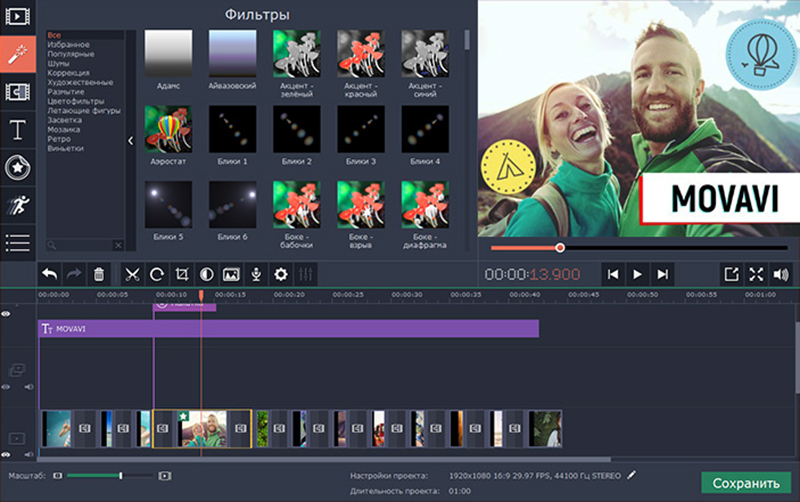Open the Stickers star icon panel
Image resolution: width=800 pixels, height=502 pixels.
coord(18,167)
